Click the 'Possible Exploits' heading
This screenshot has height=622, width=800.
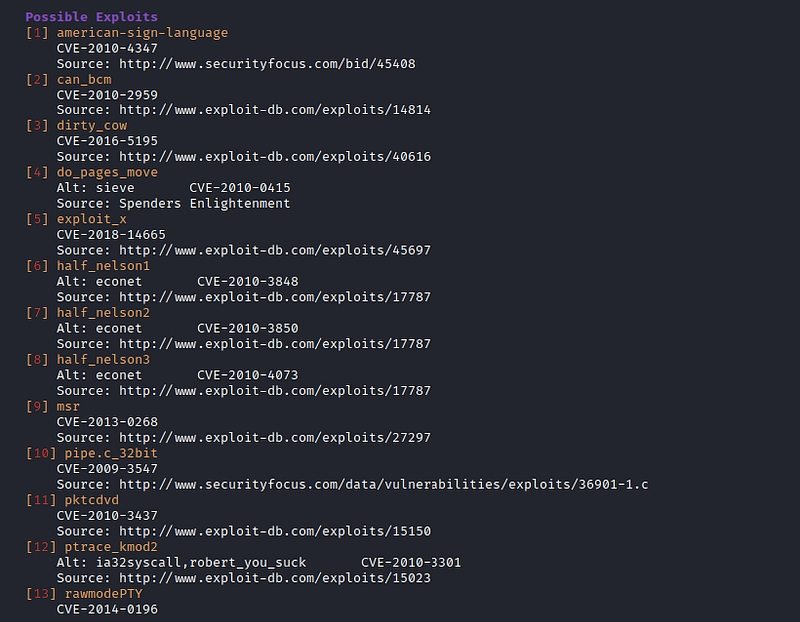coord(91,17)
